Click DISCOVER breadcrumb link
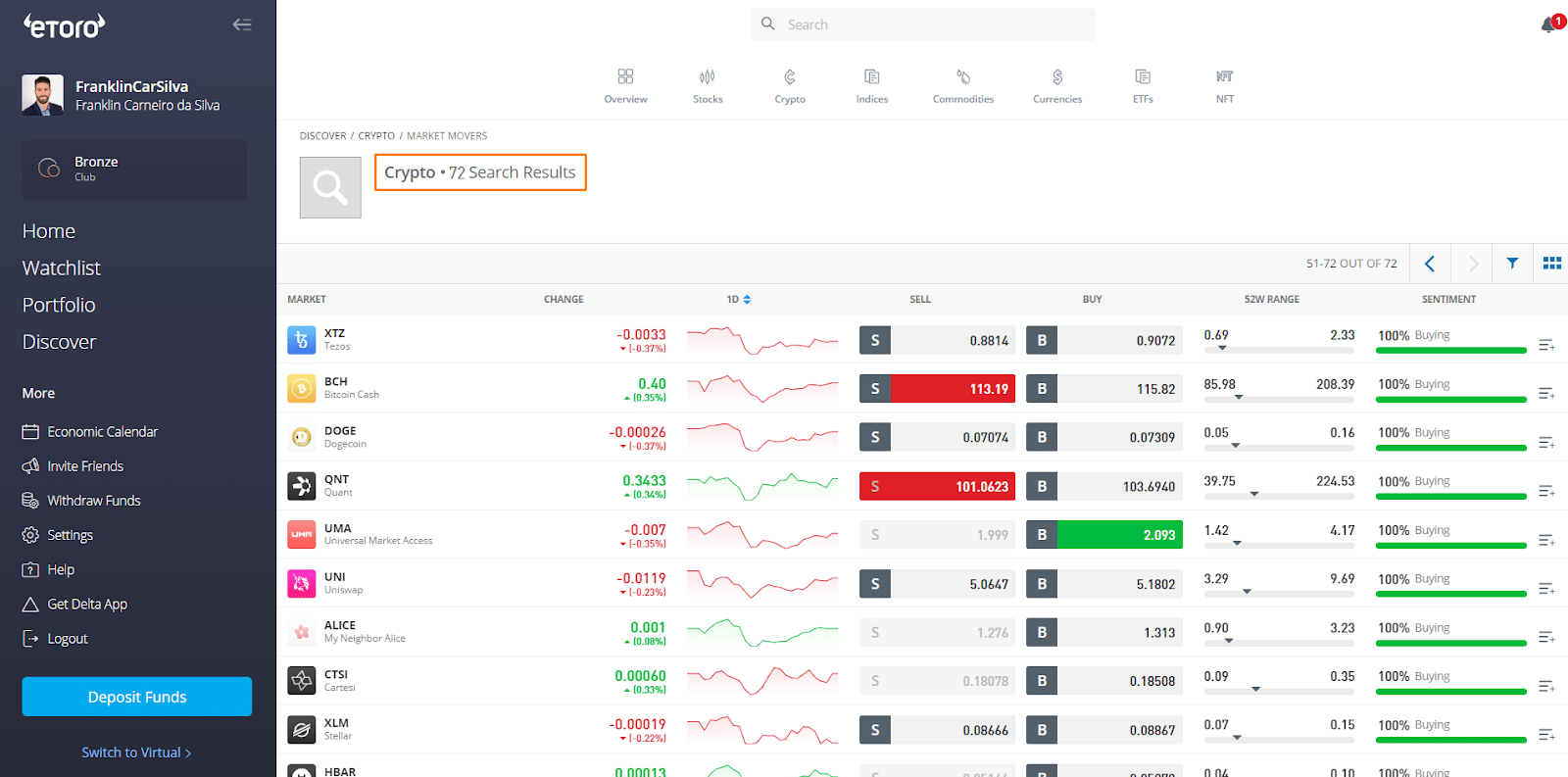Viewport: 1568px width, 777px height. pos(323,136)
